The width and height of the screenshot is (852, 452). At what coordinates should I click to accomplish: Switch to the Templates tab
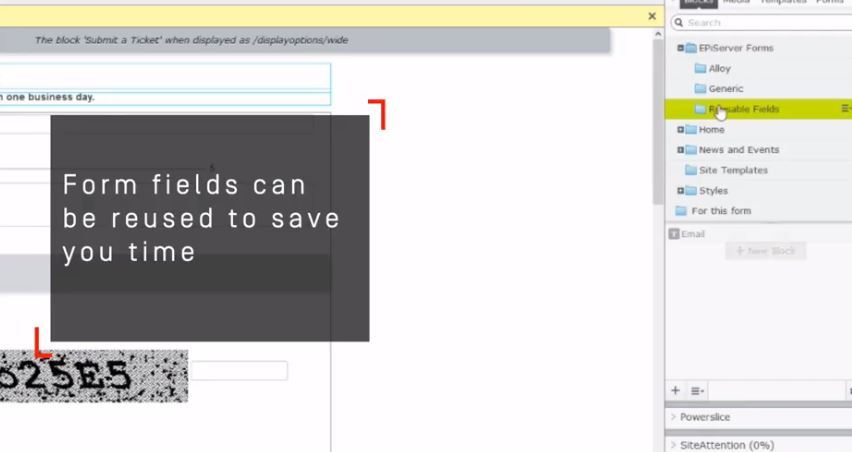coord(783,2)
